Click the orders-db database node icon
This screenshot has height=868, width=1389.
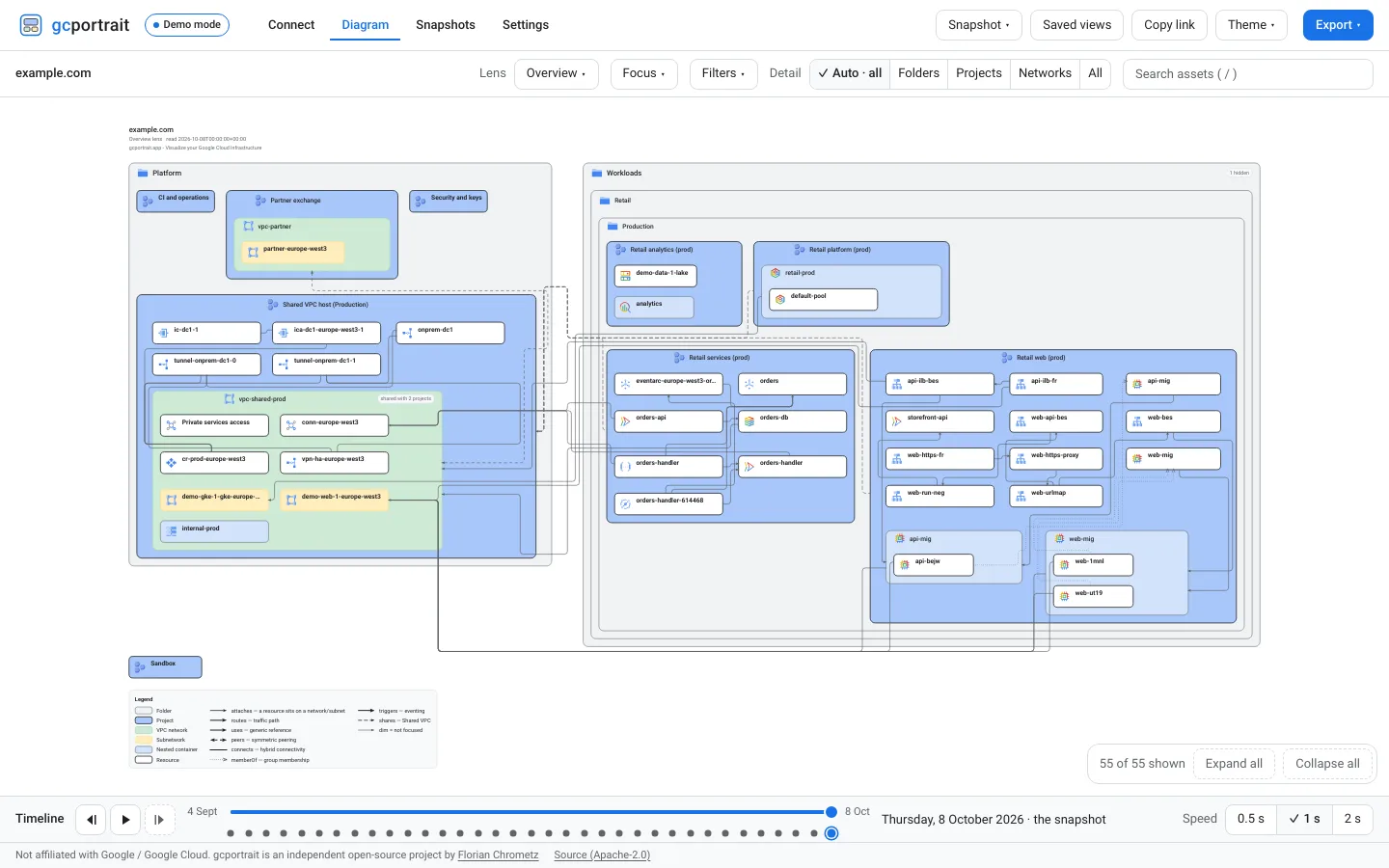749,421
